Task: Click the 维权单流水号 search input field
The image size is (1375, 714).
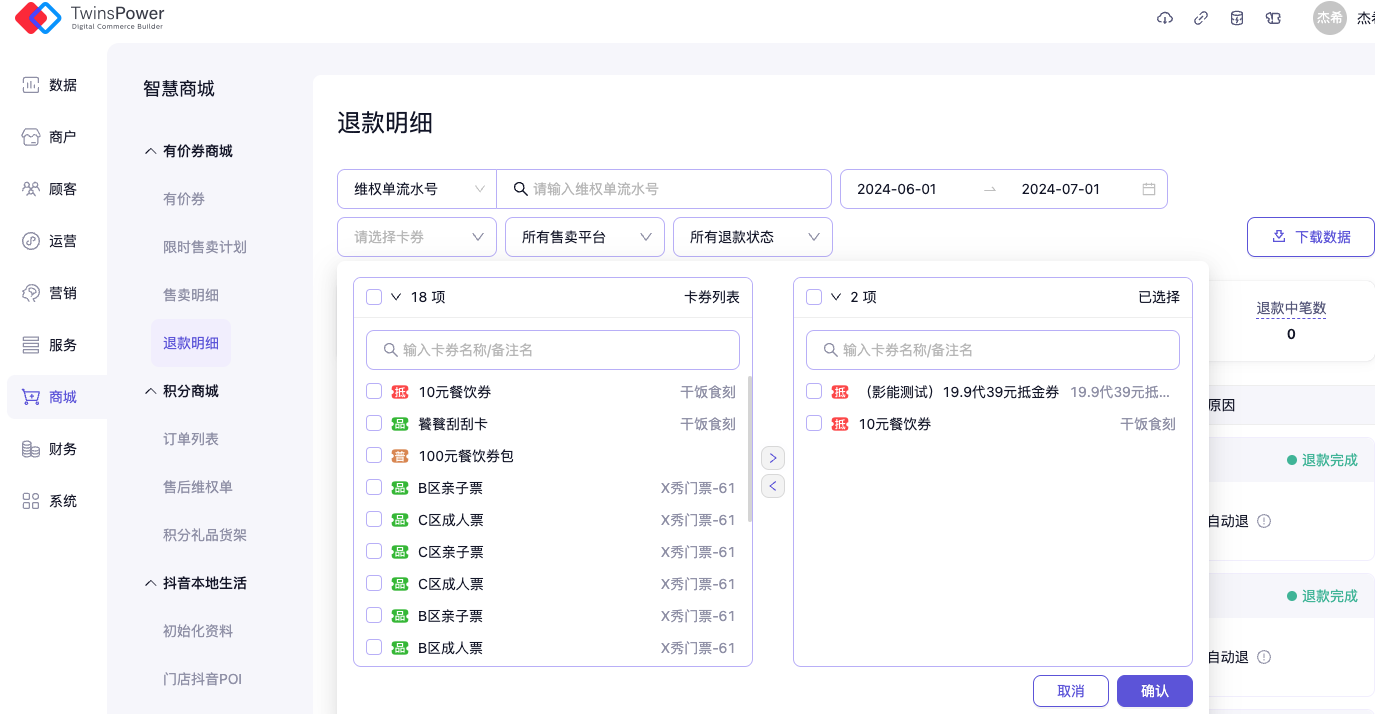Action: pos(675,189)
